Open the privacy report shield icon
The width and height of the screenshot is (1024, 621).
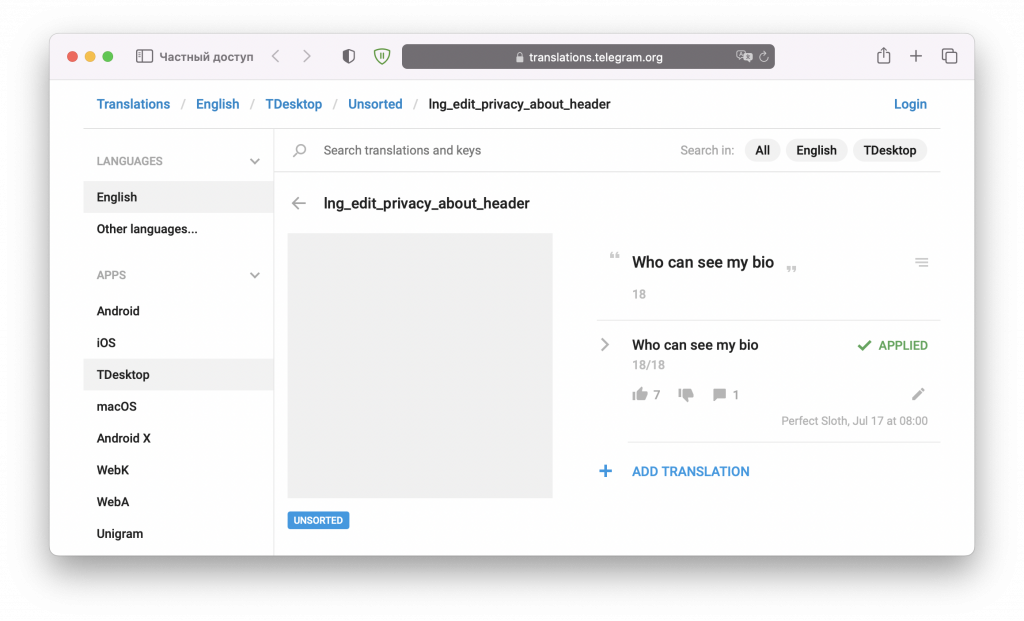349,57
